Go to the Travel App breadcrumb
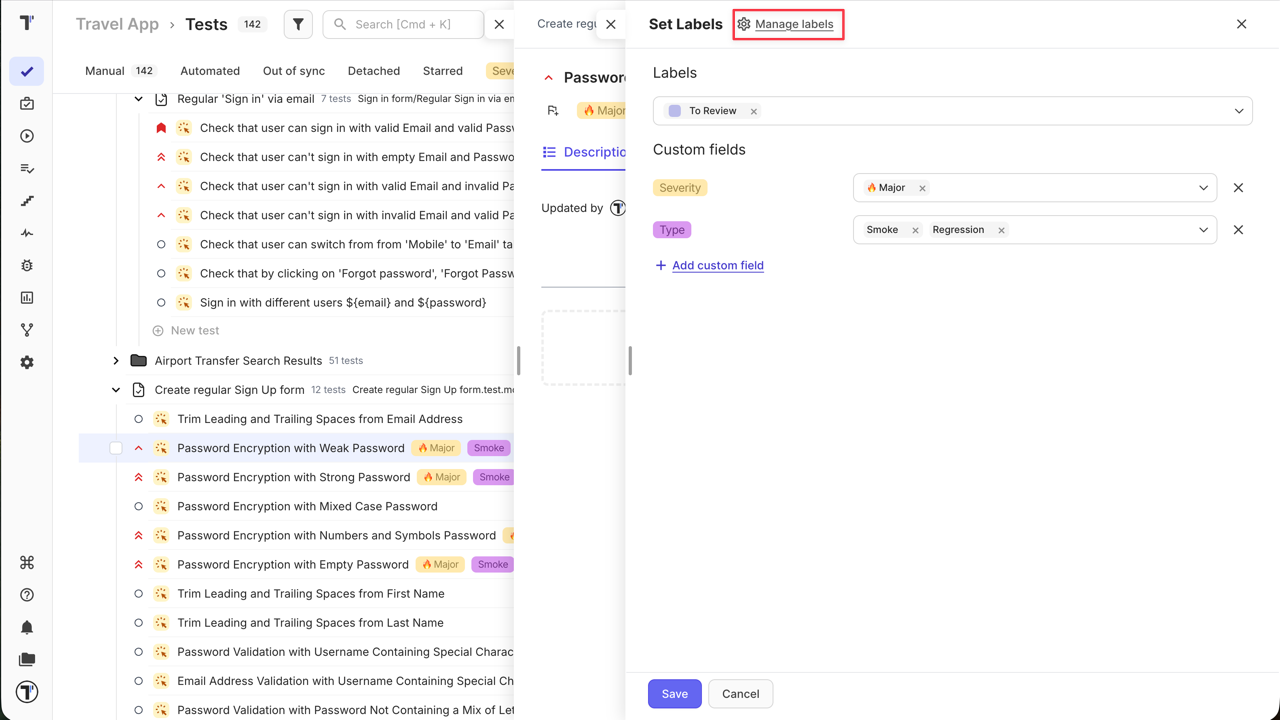 [x=117, y=24]
